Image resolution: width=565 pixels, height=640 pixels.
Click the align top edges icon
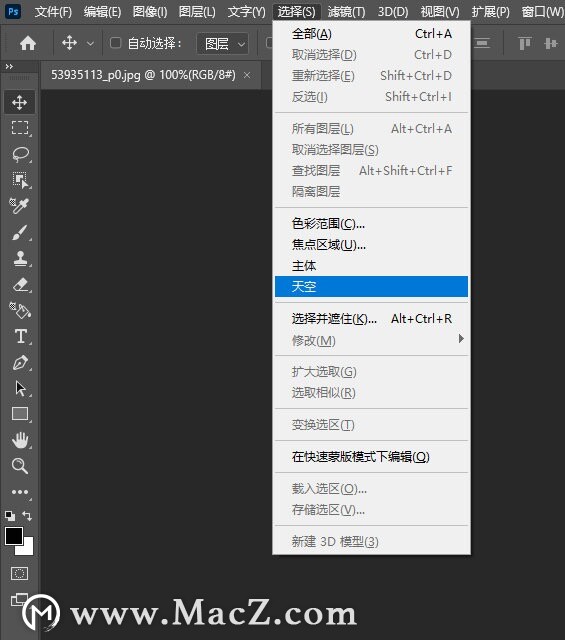[525, 43]
